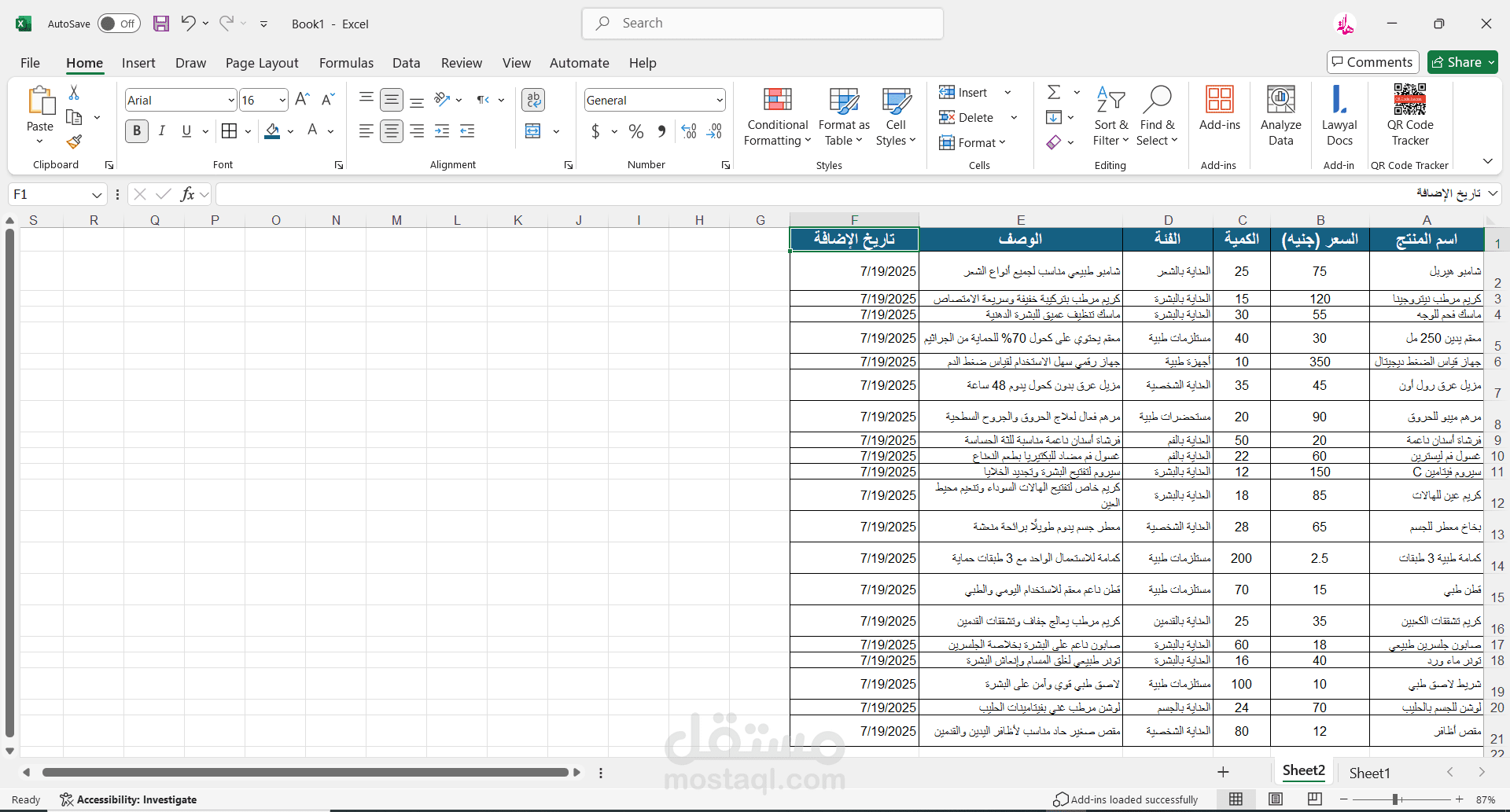
Task: Add a new sheet with plus icon
Action: click(1223, 772)
